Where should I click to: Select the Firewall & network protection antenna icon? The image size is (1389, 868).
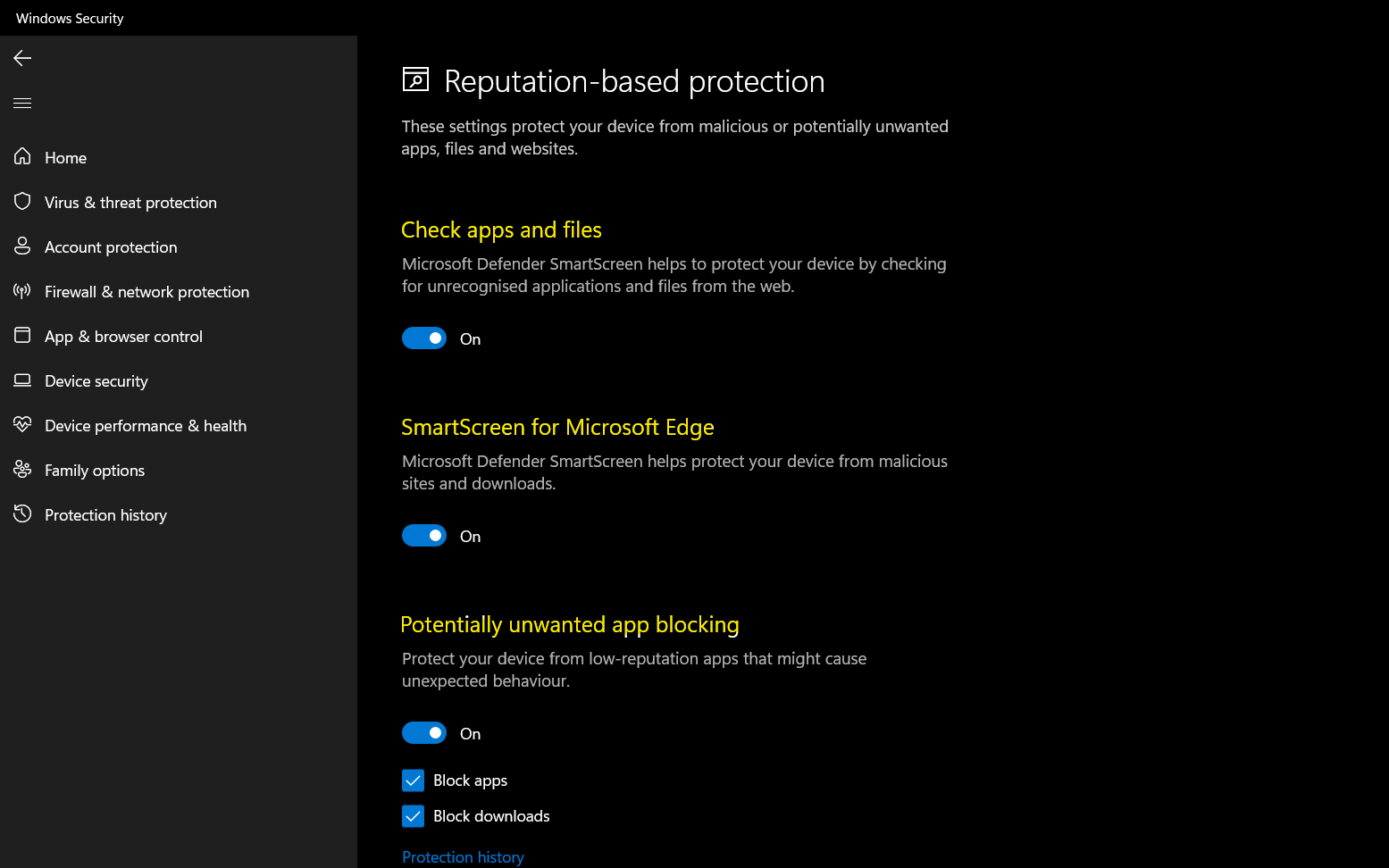point(22,290)
